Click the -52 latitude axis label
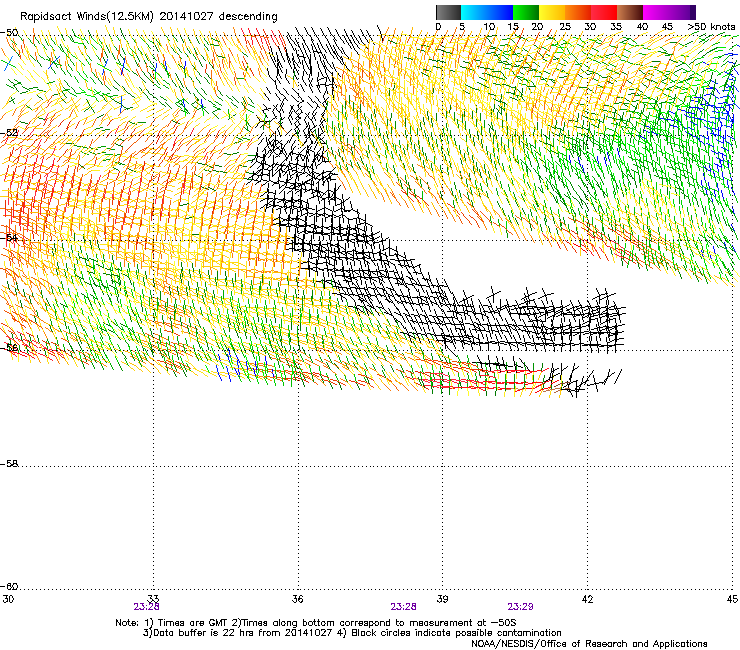The image size is (740, 650). [x=9, y=133]
